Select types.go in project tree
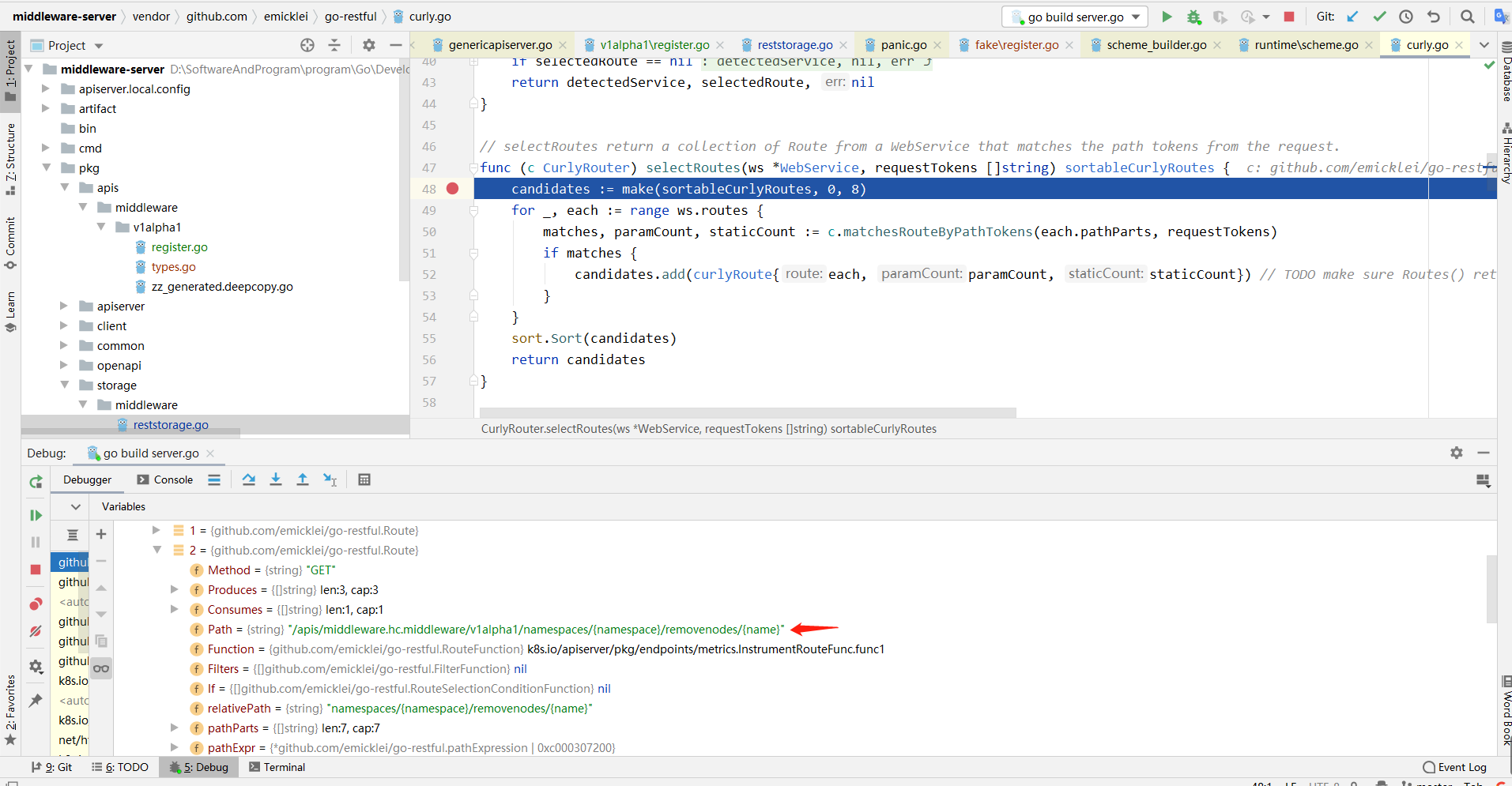Viewport: 1512px width, 786px height. click(x=173, y=266)
